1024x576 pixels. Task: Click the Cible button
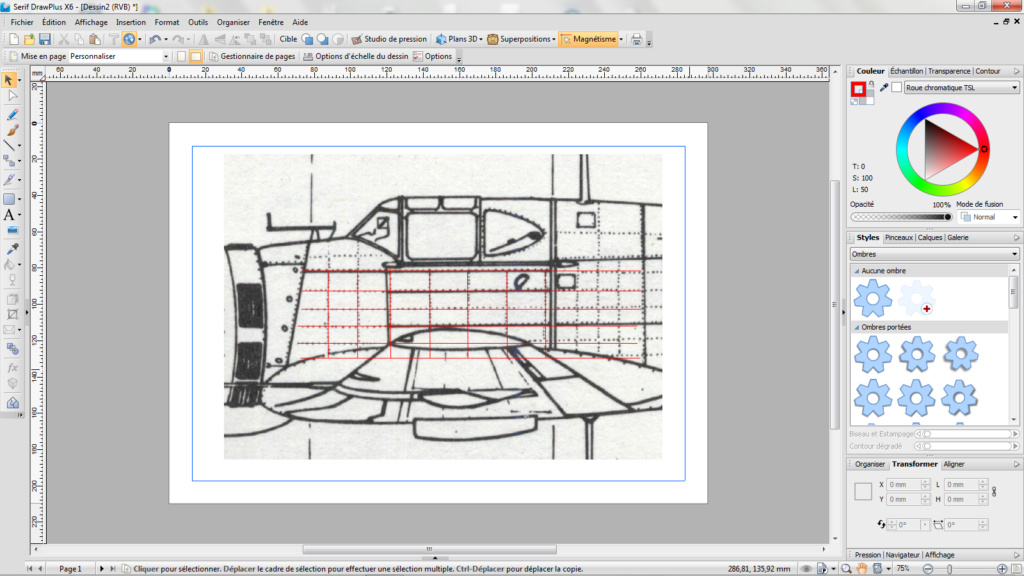[x=288, y=39]
